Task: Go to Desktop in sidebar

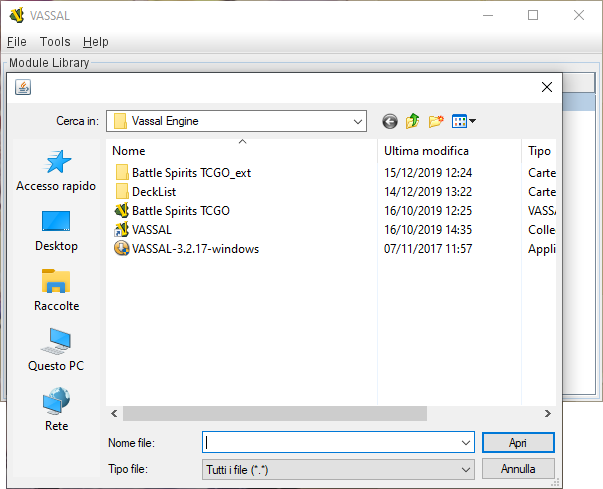Action: coord(56,231)
